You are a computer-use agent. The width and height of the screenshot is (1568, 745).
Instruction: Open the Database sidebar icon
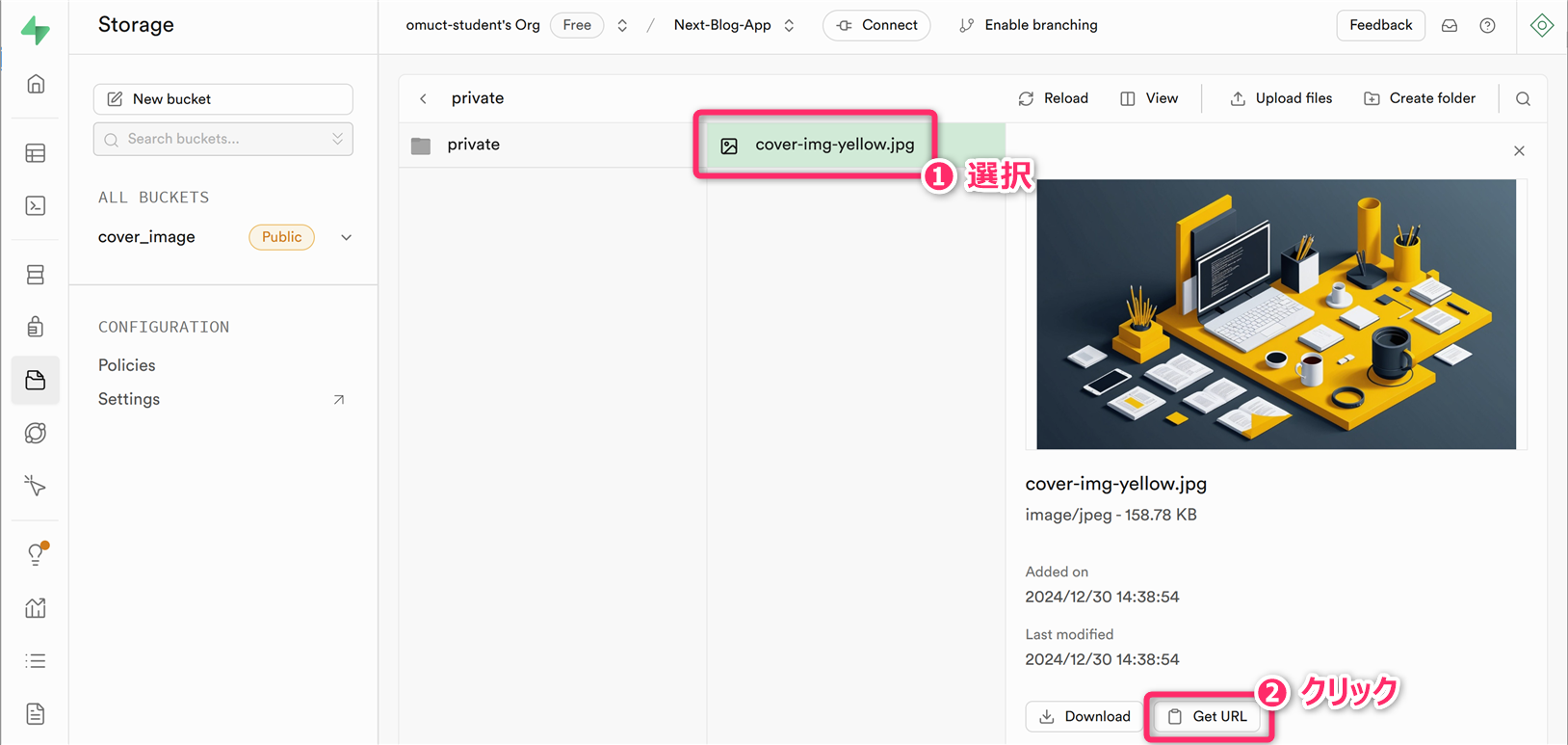click(x=36, y=275)
